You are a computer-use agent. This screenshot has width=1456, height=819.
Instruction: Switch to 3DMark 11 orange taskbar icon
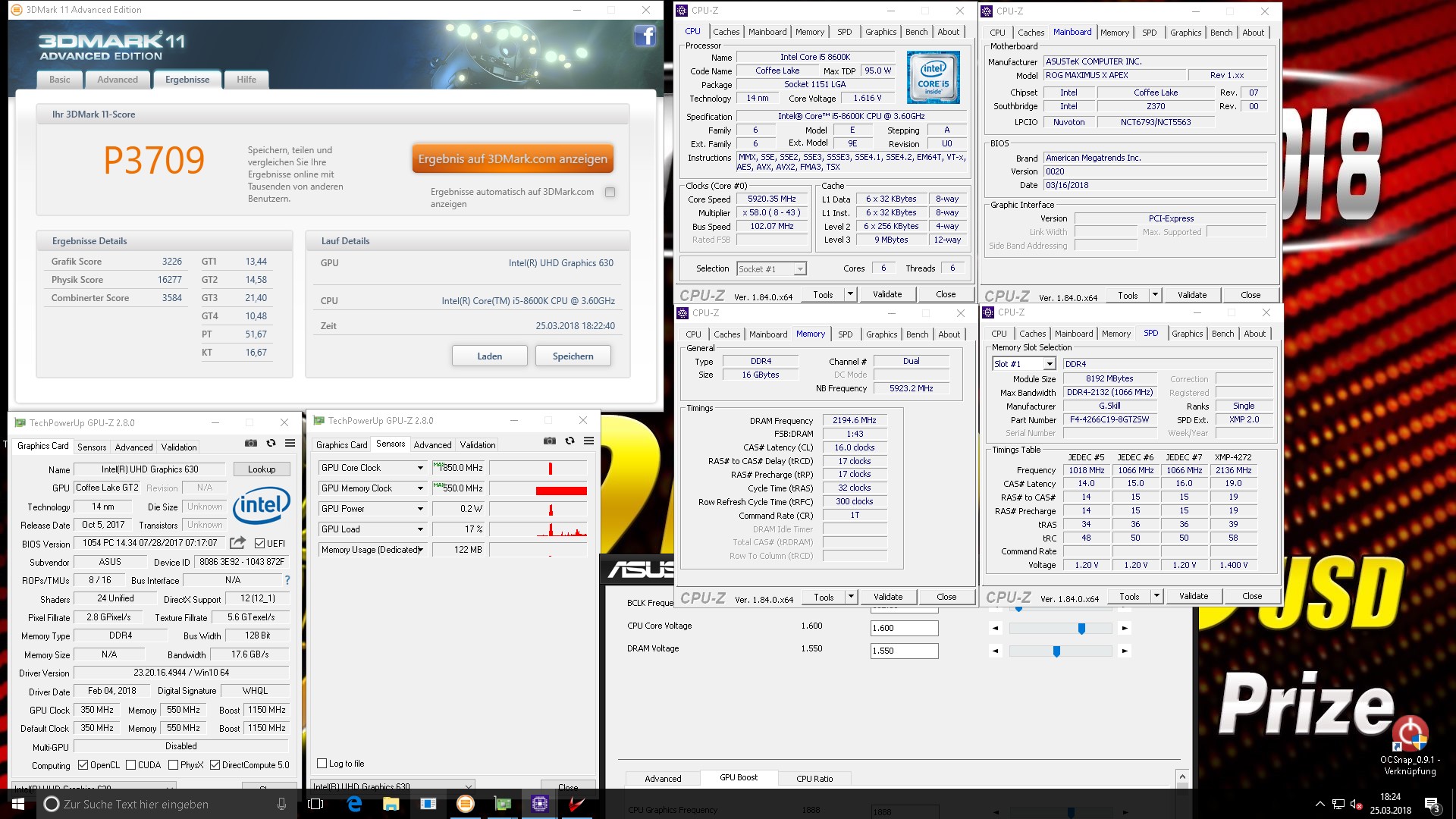pyautogui.click(x=465, y=804)
